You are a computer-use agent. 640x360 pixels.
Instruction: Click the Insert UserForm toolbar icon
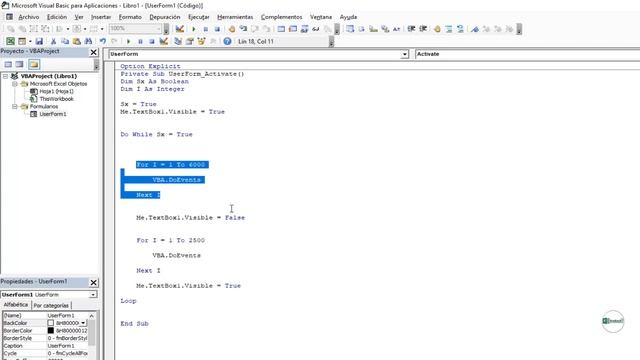coord(22,41)
